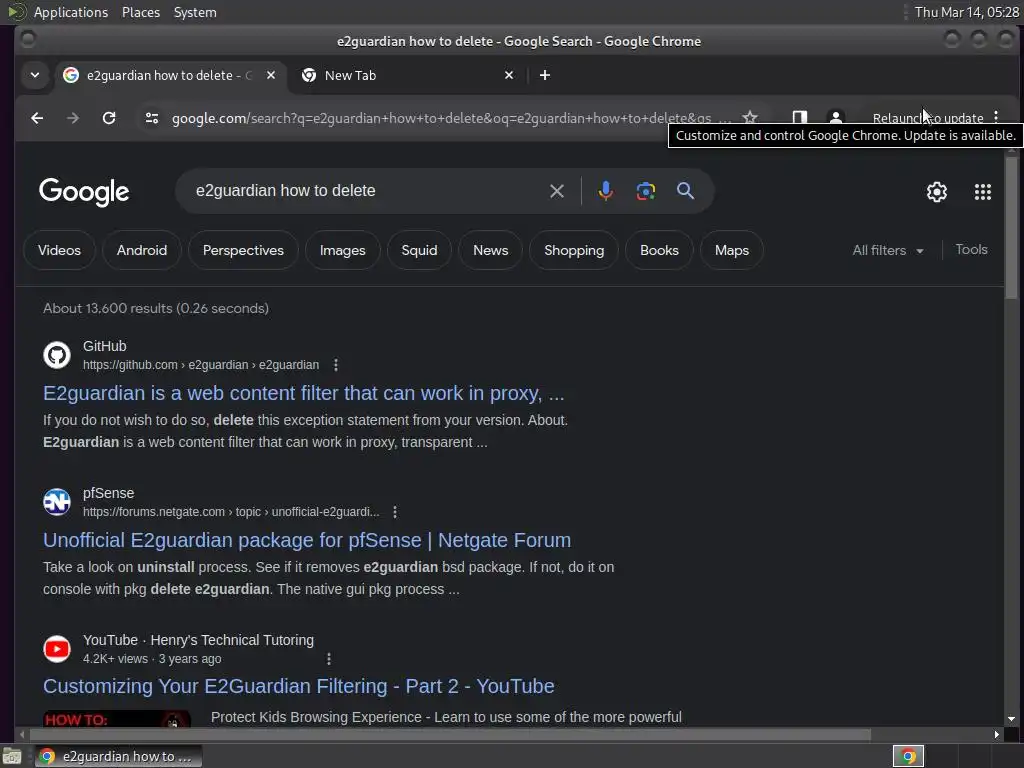Open the GitHub E2guardian result link
1024x768 pixels.
tap(304, 393)
